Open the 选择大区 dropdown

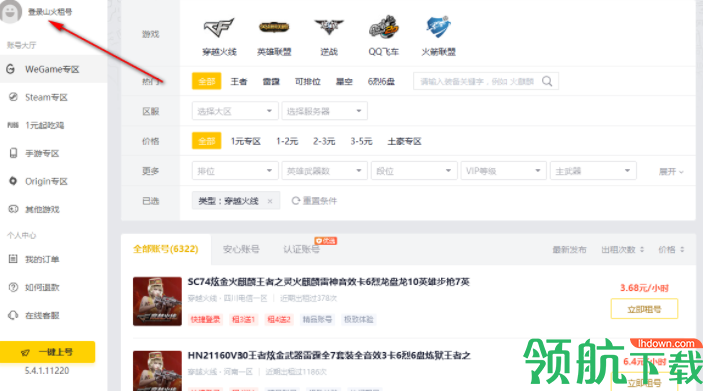point(235,111)
